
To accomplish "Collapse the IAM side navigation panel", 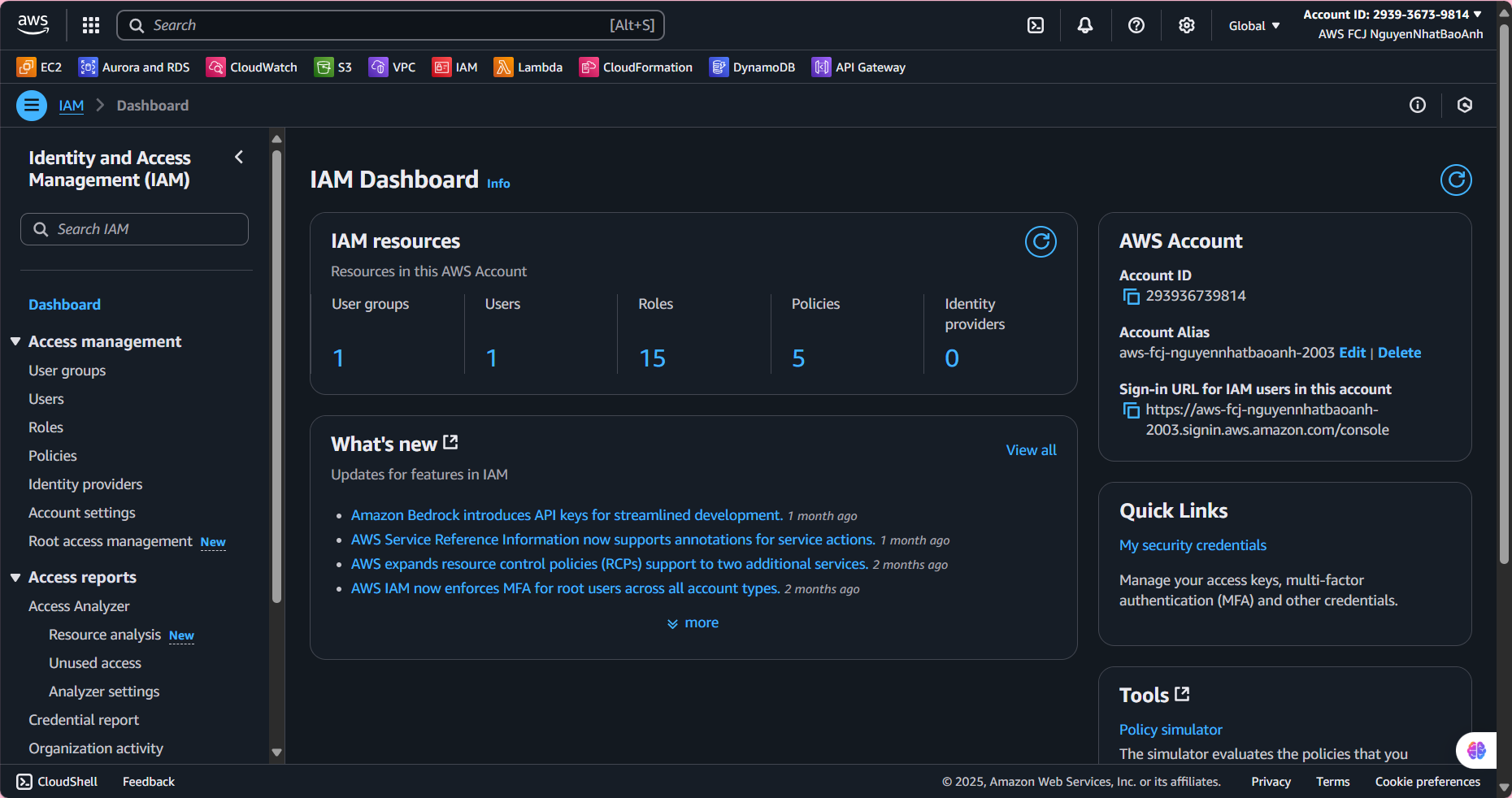I will pos(239,157).
